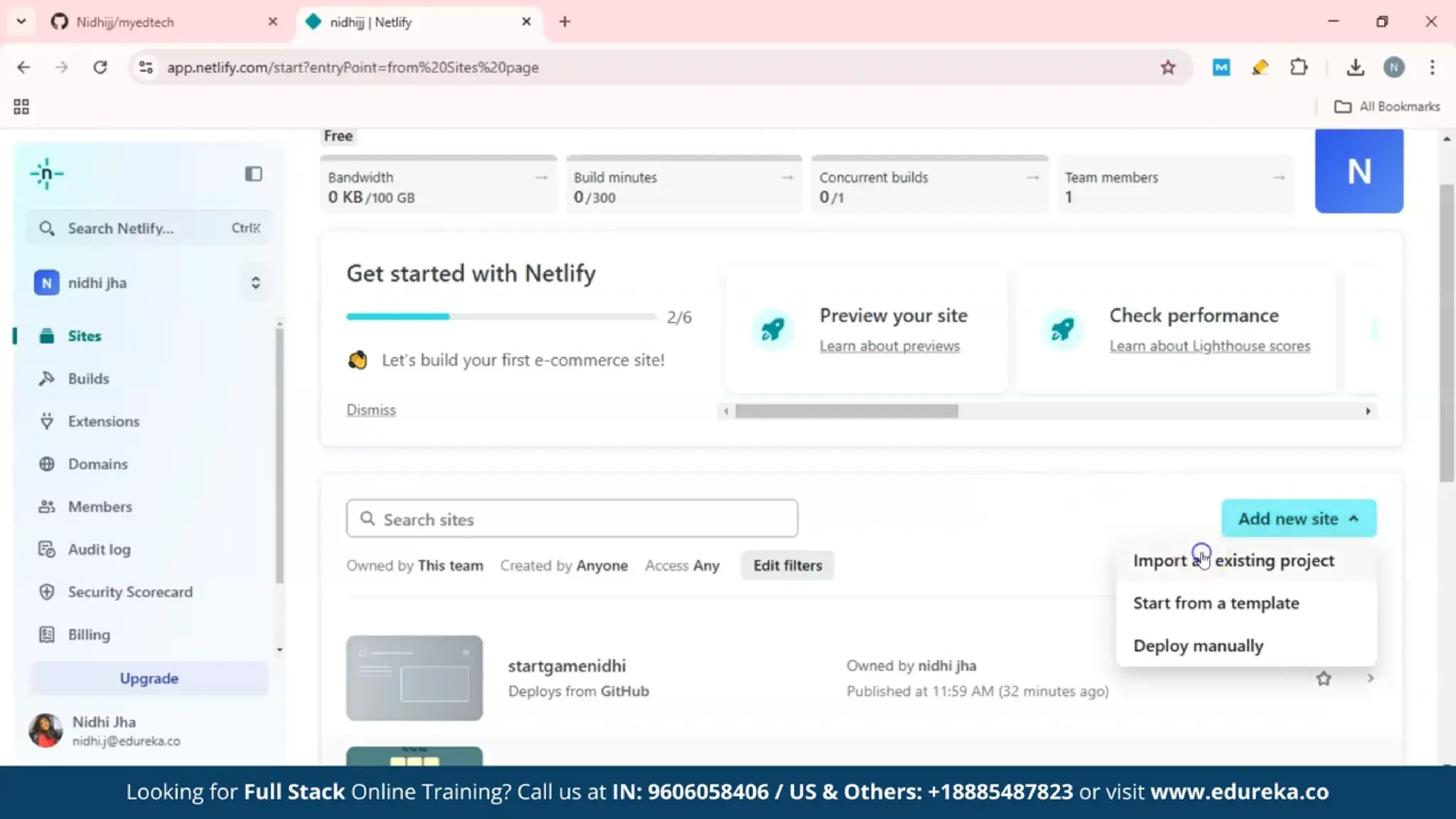This screenshot has height=819, width=1456.
Task: Collapse the sidebar with panel toggle icon
Action: click(253, 173)
